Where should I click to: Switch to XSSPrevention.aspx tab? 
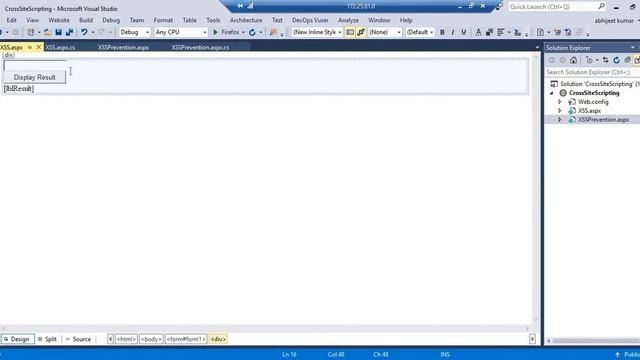[123, 47]
